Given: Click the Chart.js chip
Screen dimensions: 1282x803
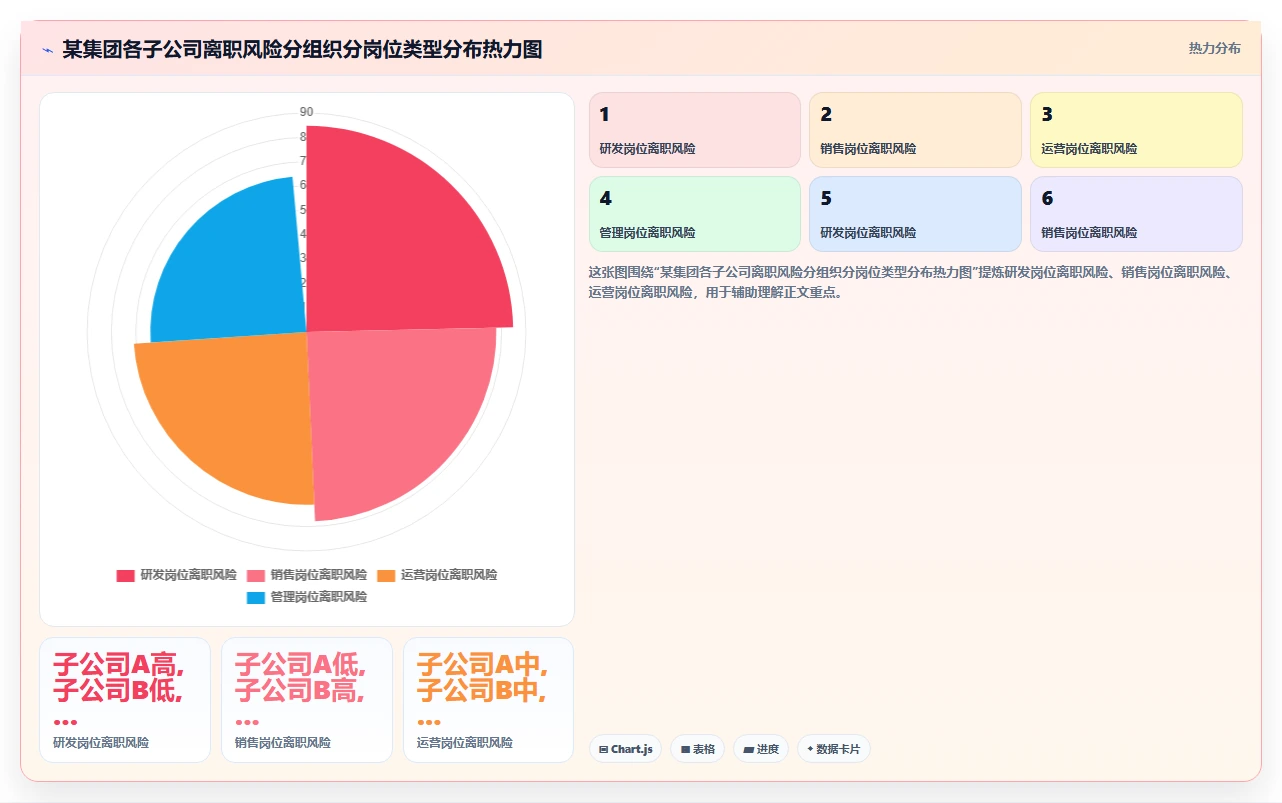Looking at the screenshot, I should tap(625, 749).
